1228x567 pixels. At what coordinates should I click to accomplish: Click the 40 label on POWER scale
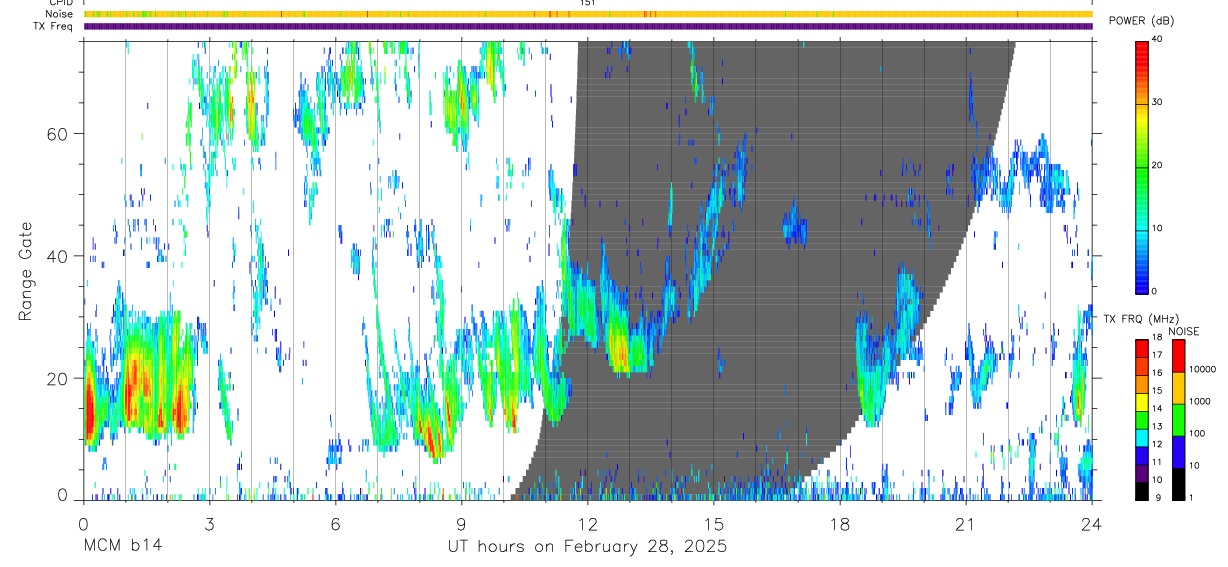tap(1159, 39)
